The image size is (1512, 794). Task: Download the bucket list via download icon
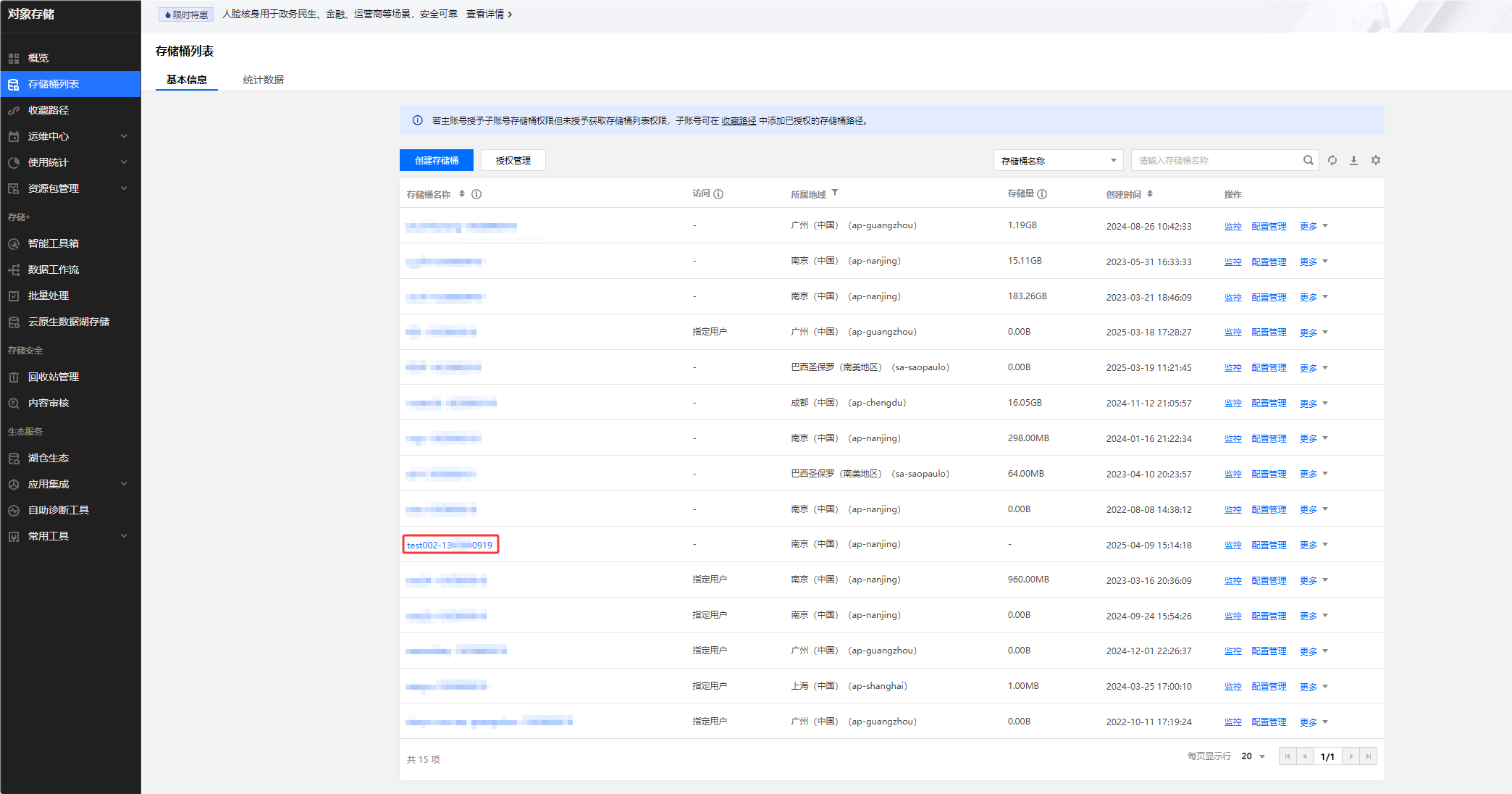(x=1353, y=160)
